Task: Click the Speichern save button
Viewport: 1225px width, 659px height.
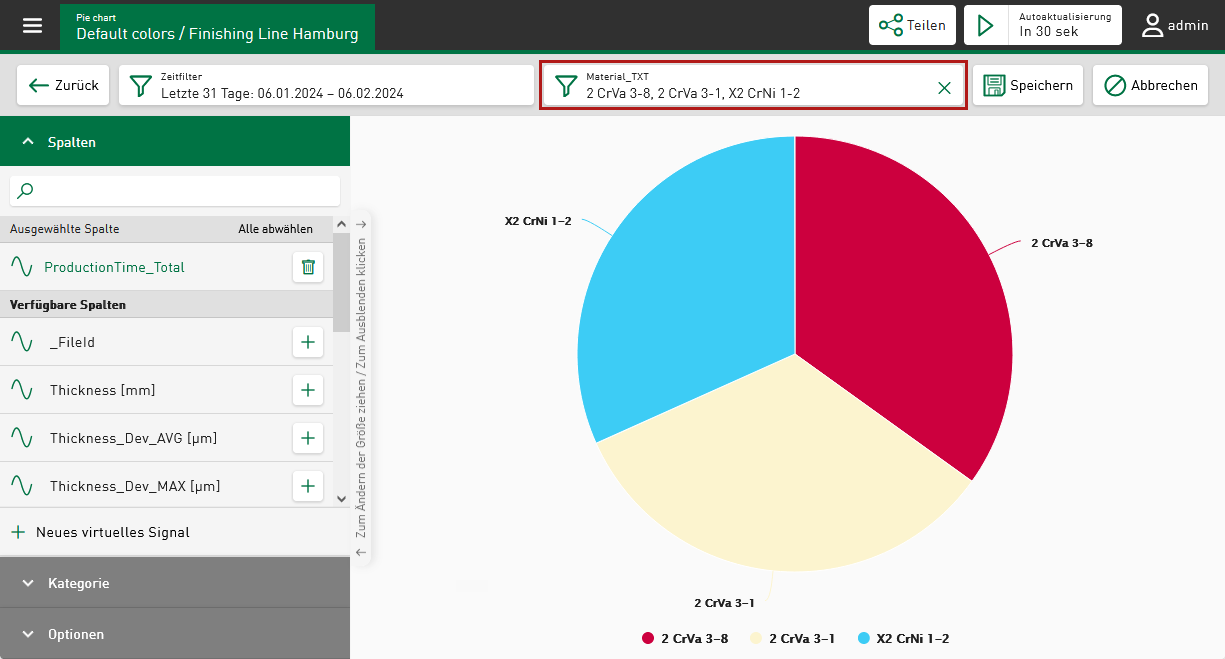Action: pos(1027,85)
